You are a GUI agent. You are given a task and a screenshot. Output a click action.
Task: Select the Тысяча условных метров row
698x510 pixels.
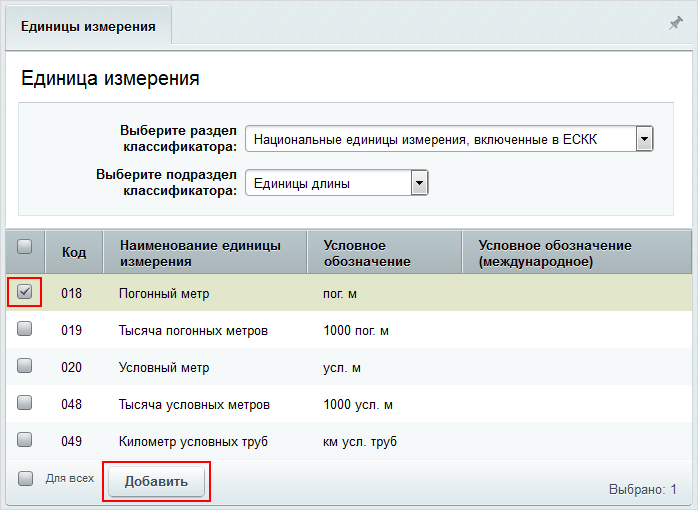349,404
